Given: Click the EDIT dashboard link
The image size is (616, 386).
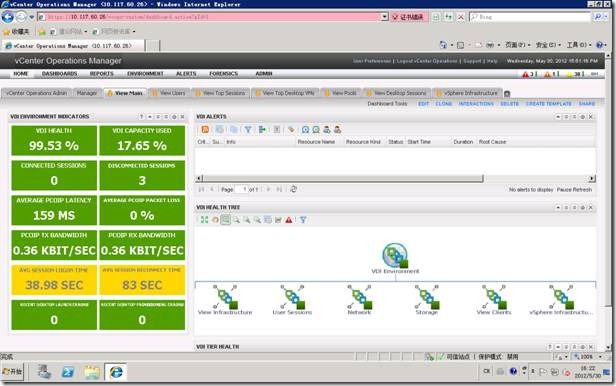Looking at the screenshot, I should [x=424, y=104].
